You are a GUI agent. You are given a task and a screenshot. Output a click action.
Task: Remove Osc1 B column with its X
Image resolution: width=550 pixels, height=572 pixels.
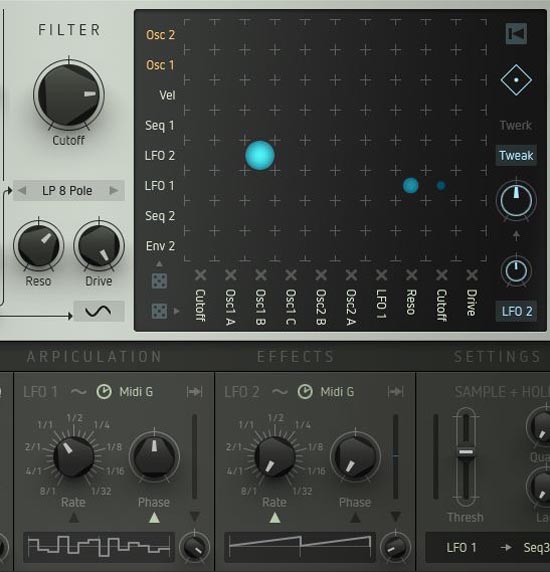click(x=260, y=275)
